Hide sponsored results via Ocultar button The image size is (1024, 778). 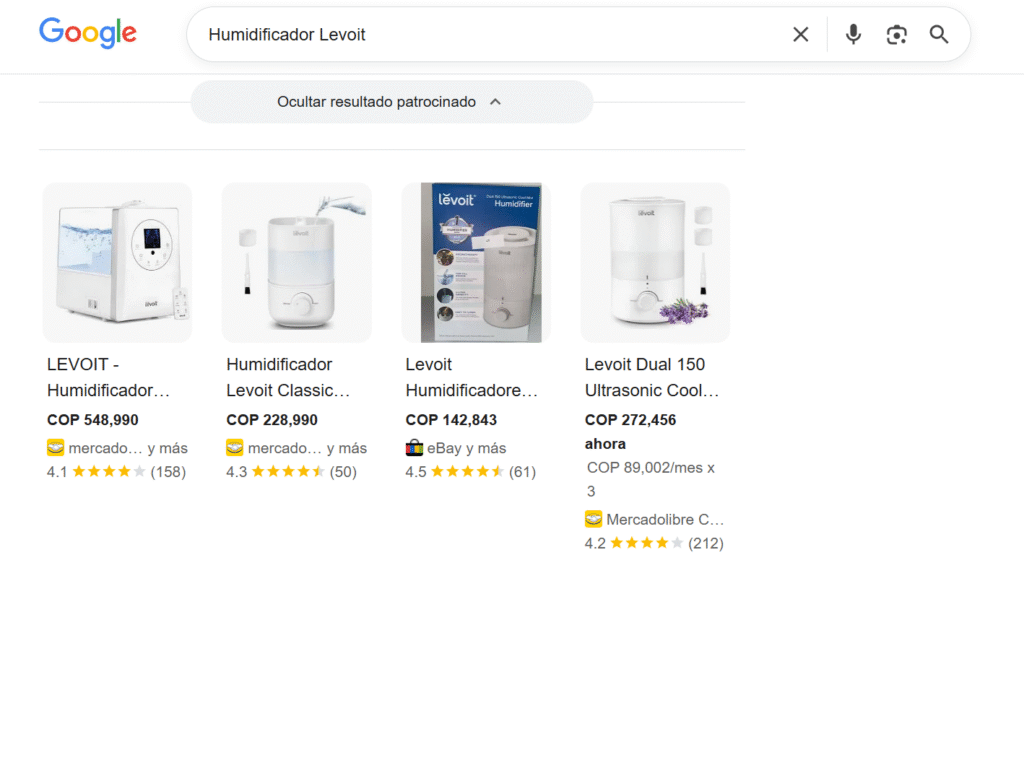click(x=377, y=102)
